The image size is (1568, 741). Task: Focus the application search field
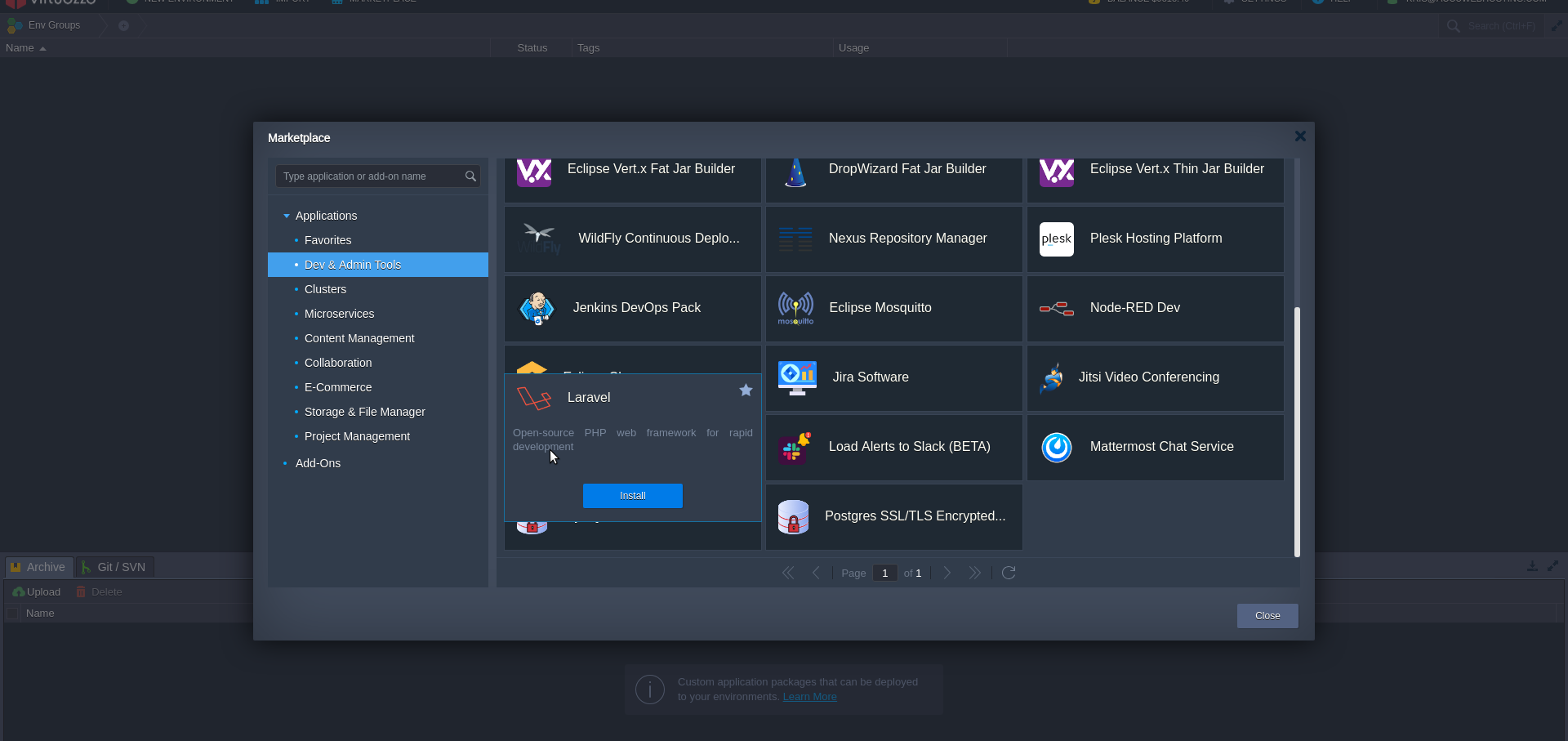(x=371, y=176)
